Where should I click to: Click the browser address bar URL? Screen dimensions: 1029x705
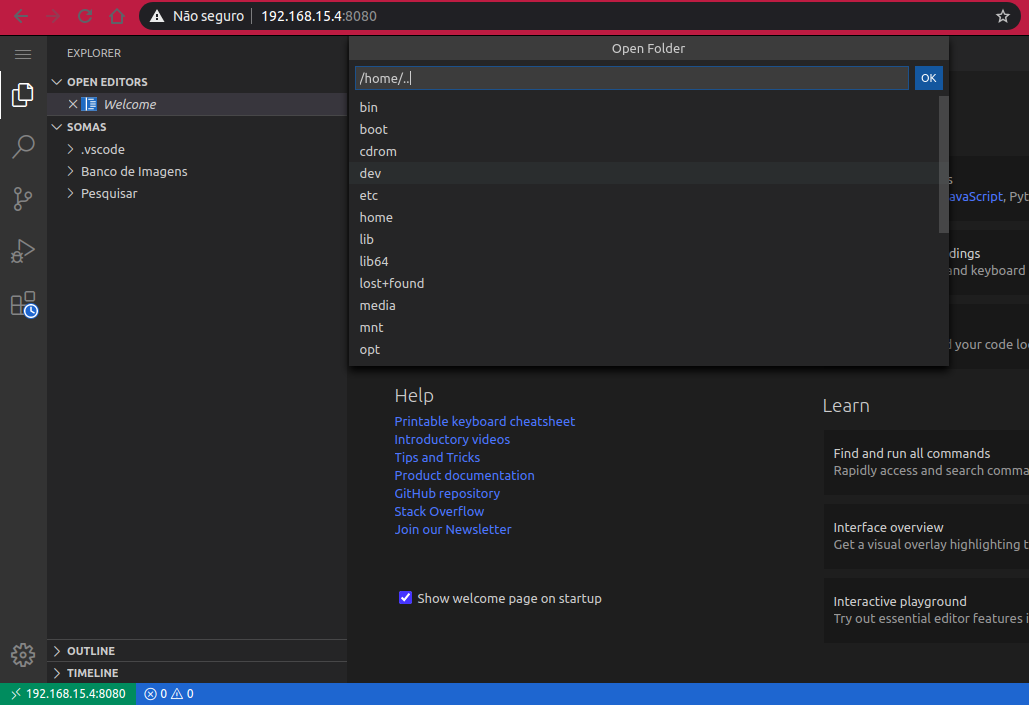tap(319, 16)
